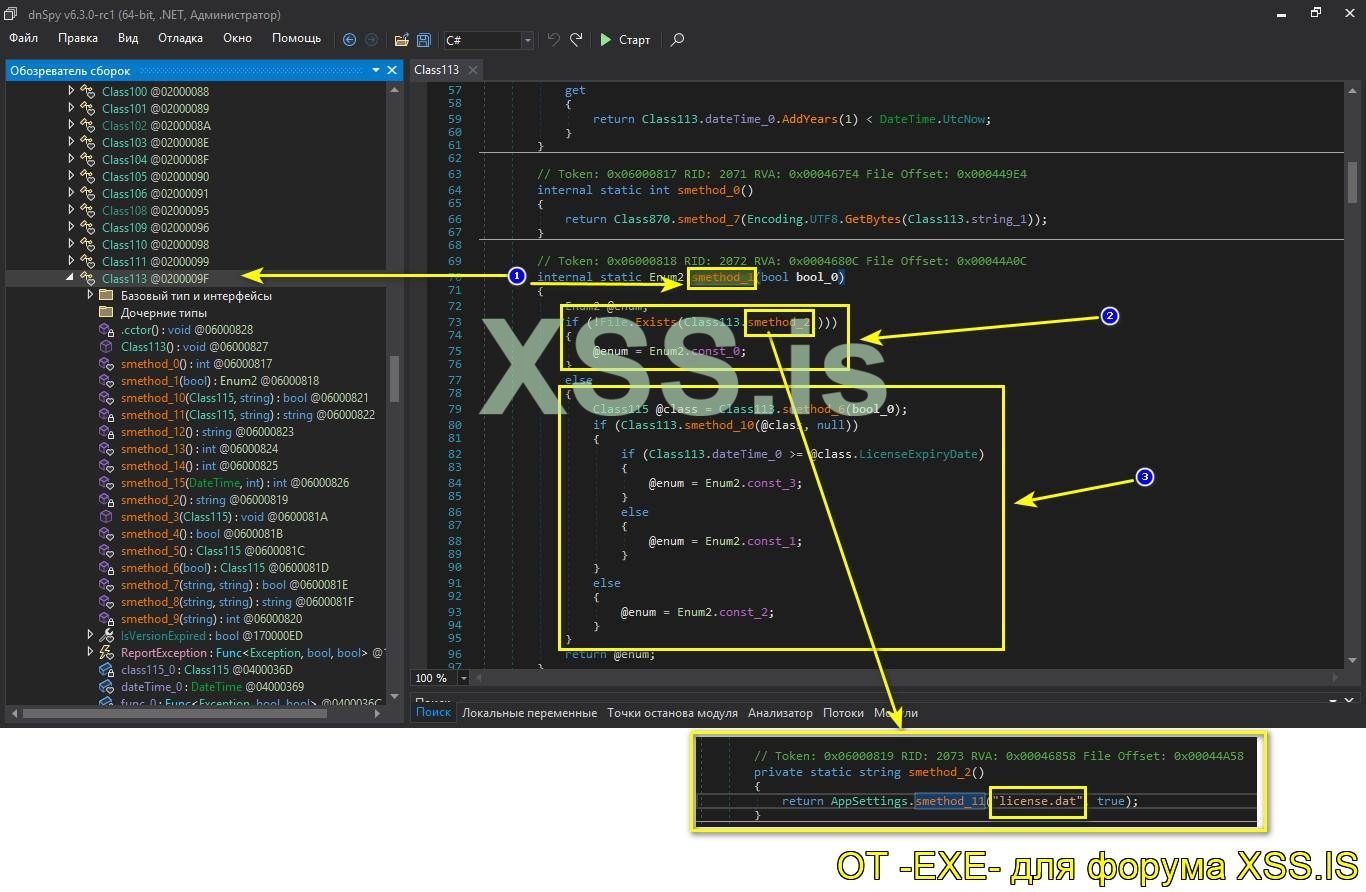Click the save all disk icon
Image resolution: width=1366 pixels, height=892 pixels.
click(x=424, y=40)
